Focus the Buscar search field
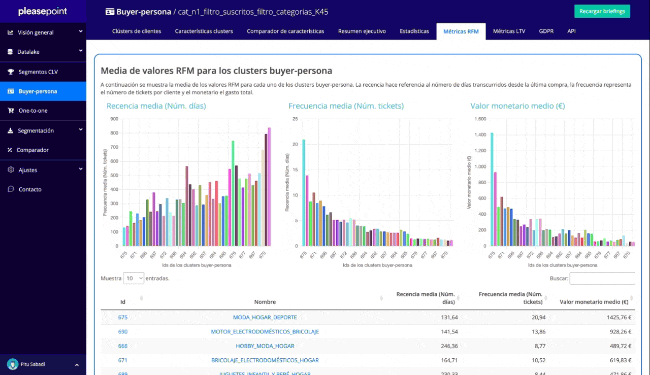The height and width of the screenshot is (375, 650). pos(602,278)
